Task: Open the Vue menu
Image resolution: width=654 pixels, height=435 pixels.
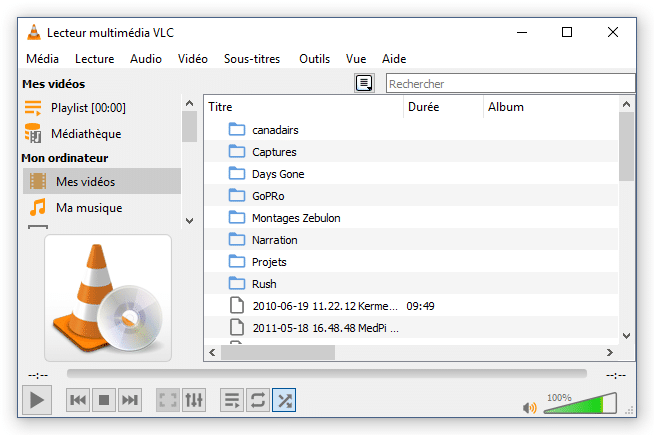Action: click(x=356, y=59)
